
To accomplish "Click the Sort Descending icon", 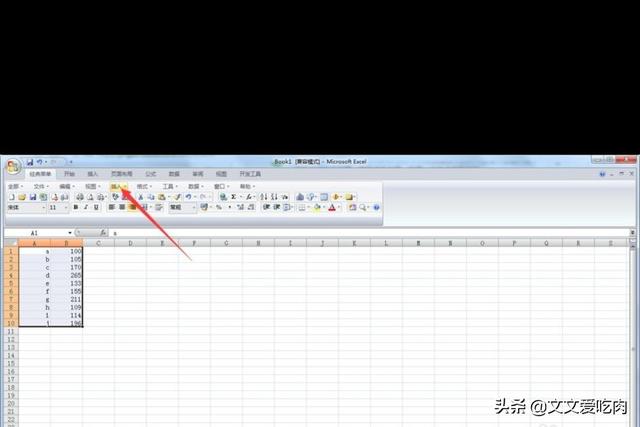I will (x=275, y=197).
